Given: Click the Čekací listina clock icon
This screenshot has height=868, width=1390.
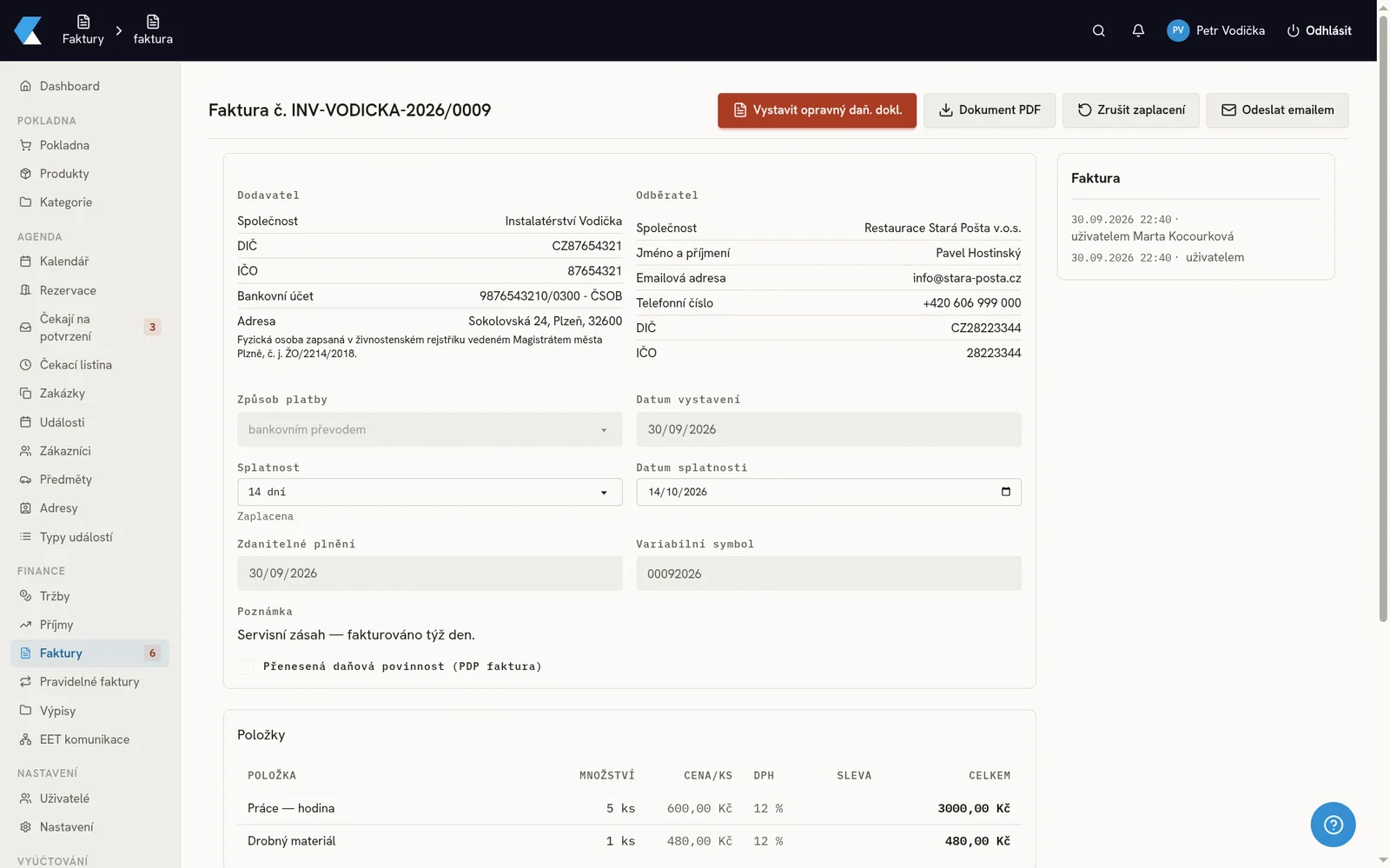Looking at the screenshot, I should (25, 365).
